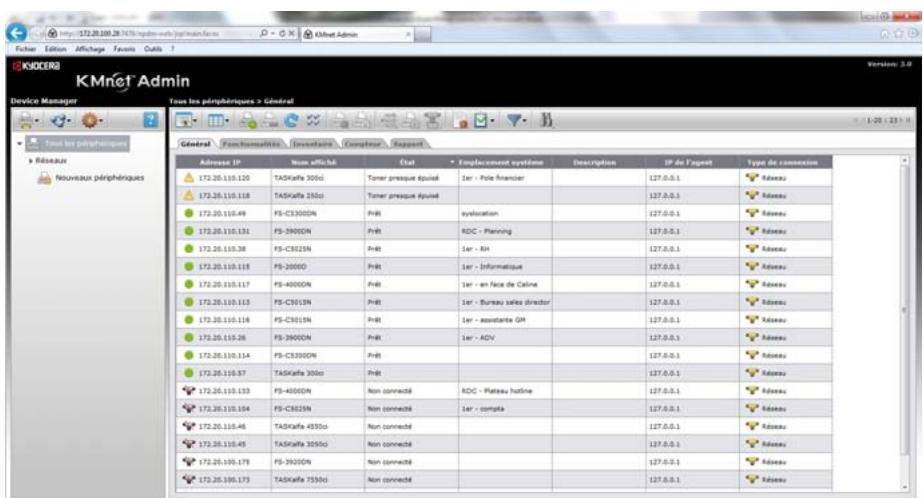This screenshot has width=923, height=498.
Task: Click green status icon for 172.20.110.131
Action: (x=189, y=231)
